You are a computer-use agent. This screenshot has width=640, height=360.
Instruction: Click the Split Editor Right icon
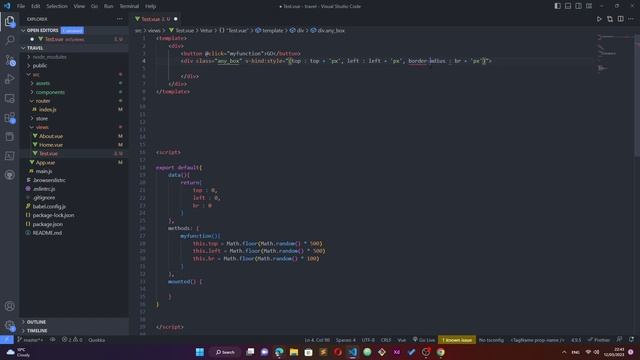620,19
